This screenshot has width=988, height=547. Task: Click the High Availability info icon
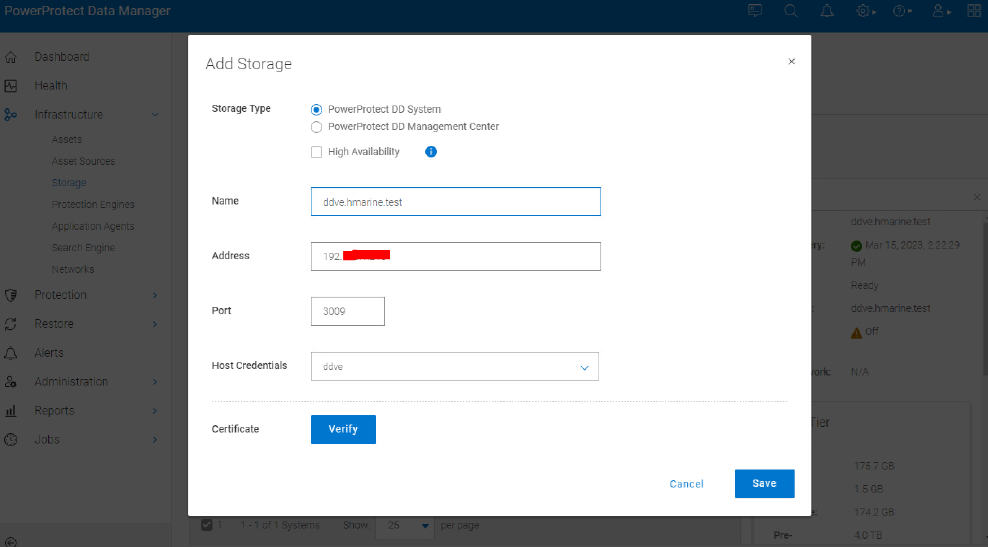point(431,152)
